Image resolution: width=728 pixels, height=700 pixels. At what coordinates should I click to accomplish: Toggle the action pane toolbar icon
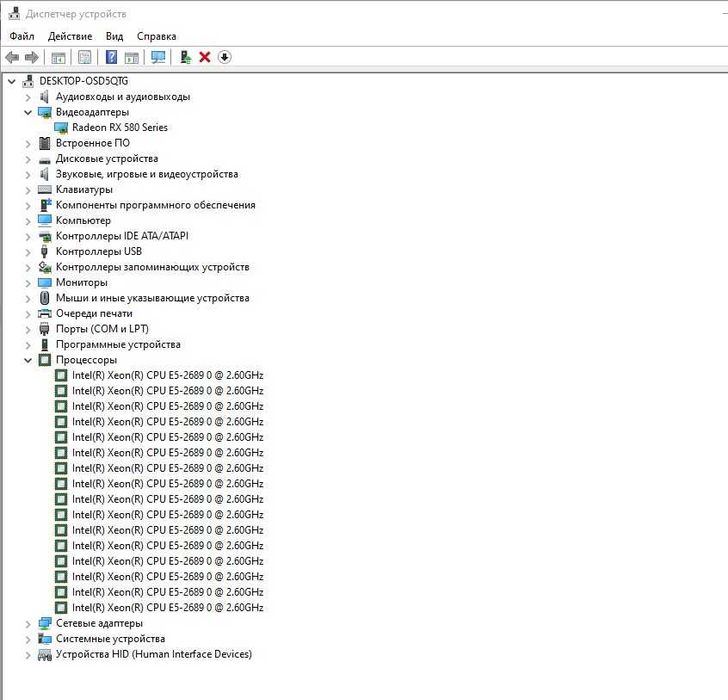131,58
